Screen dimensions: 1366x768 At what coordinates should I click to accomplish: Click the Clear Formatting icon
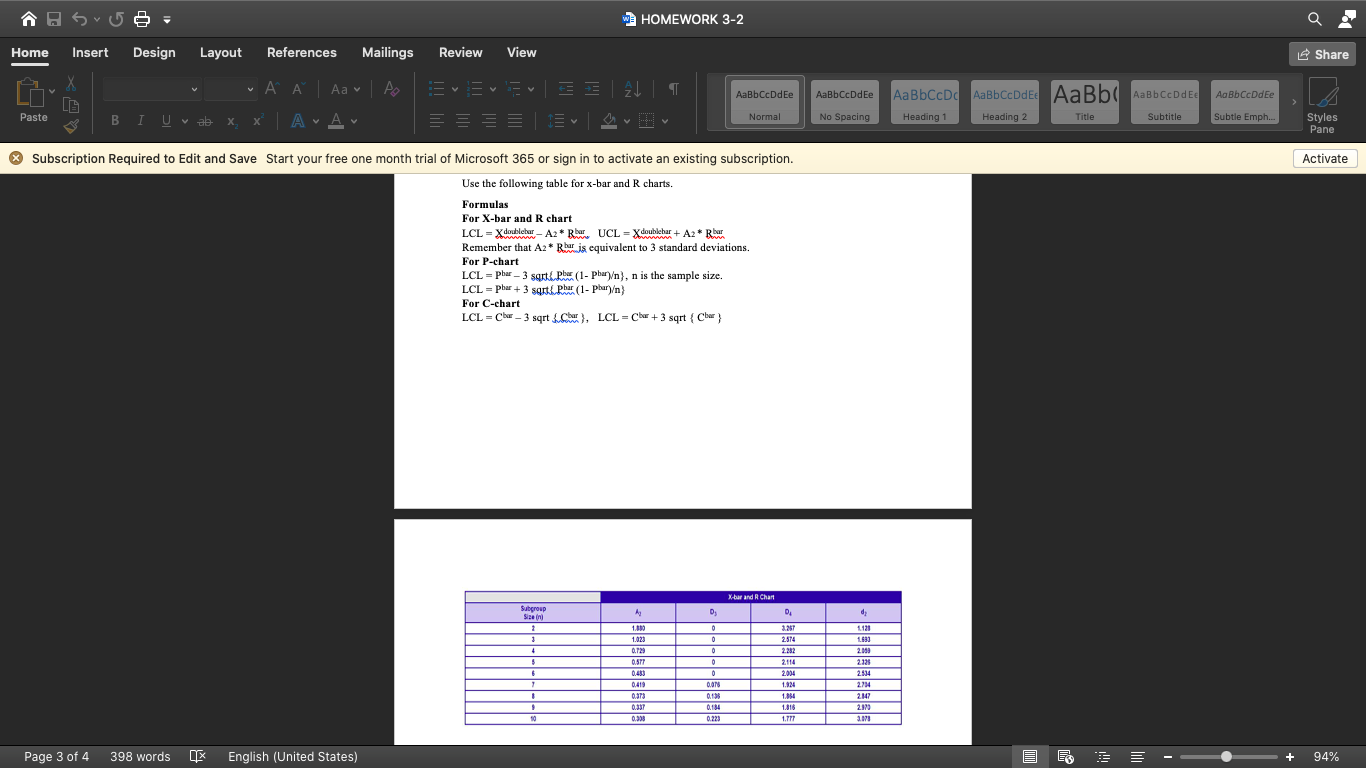pos(390,90)
